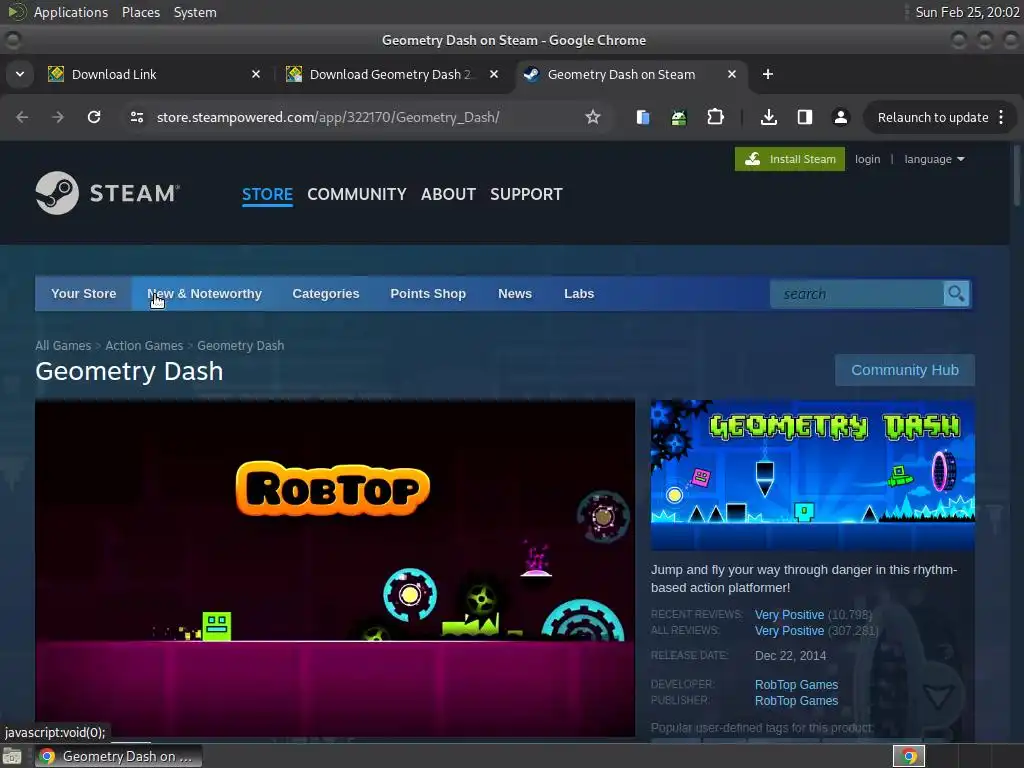This screenshot has width=1024, height=768.
Task: Click the search magnifier button in Steam store
Action: 956,294
